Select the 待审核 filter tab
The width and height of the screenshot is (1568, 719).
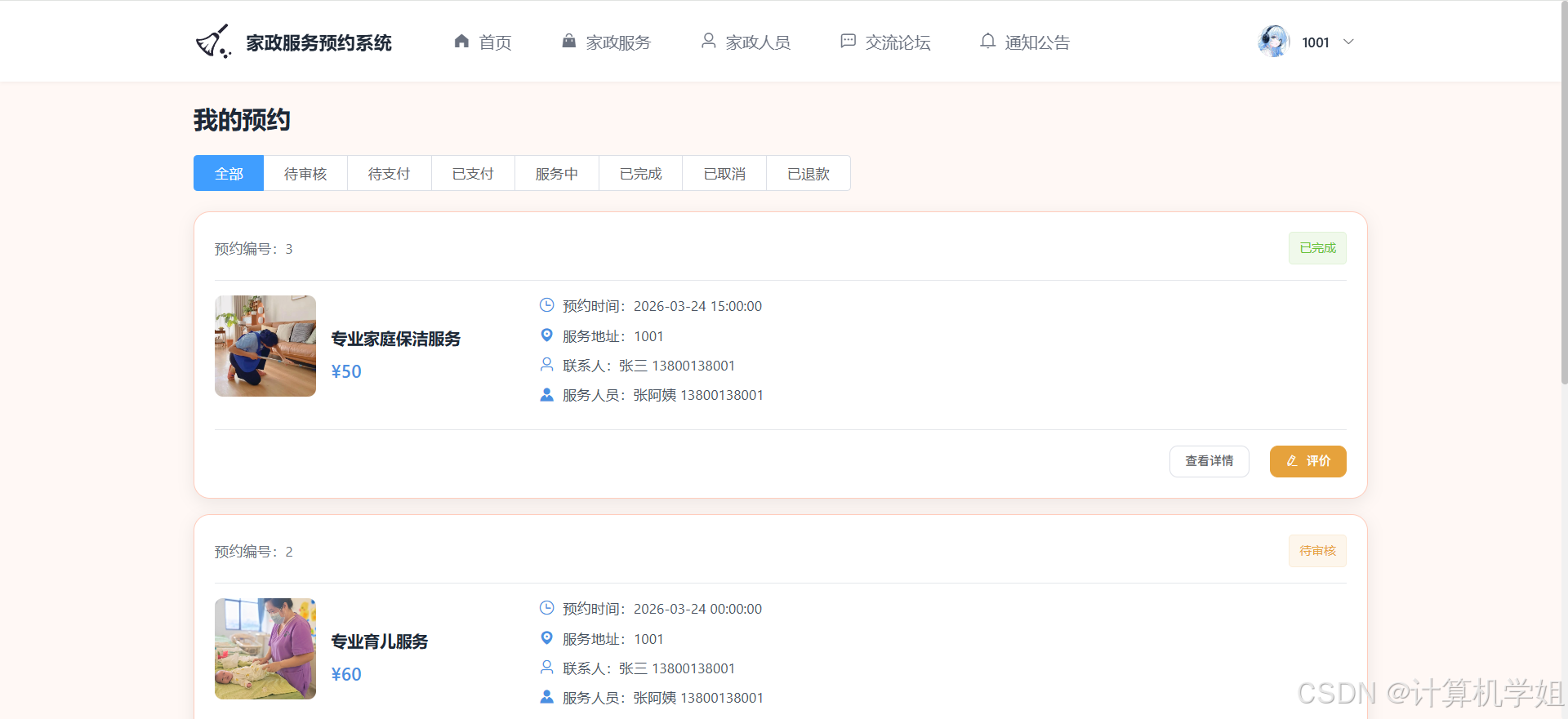(x=305, y=173)
